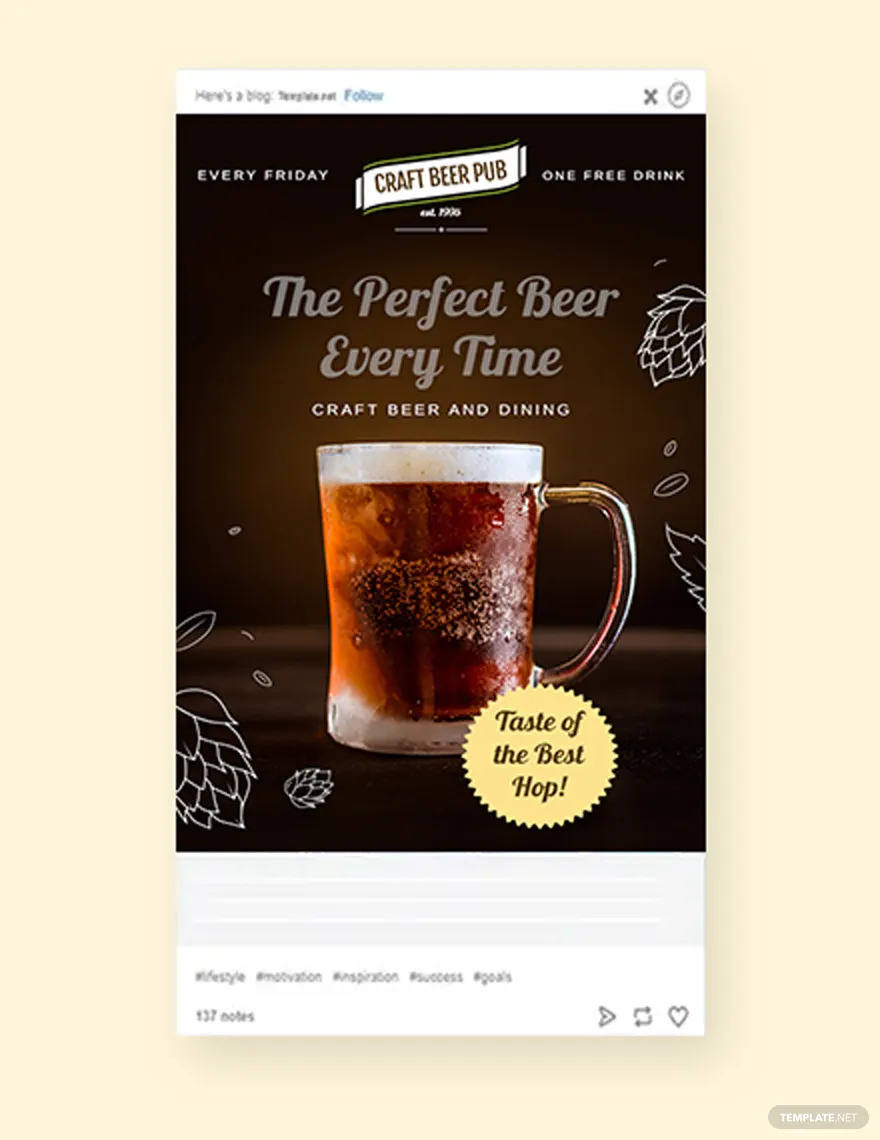880x1140 pixels.
Task: Select the #success tag
Action: [x=436, y=976]
